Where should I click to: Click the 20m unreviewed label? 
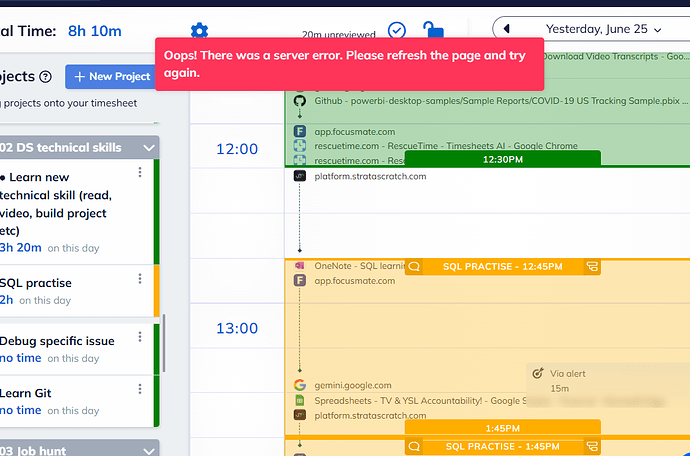[339, 34]
